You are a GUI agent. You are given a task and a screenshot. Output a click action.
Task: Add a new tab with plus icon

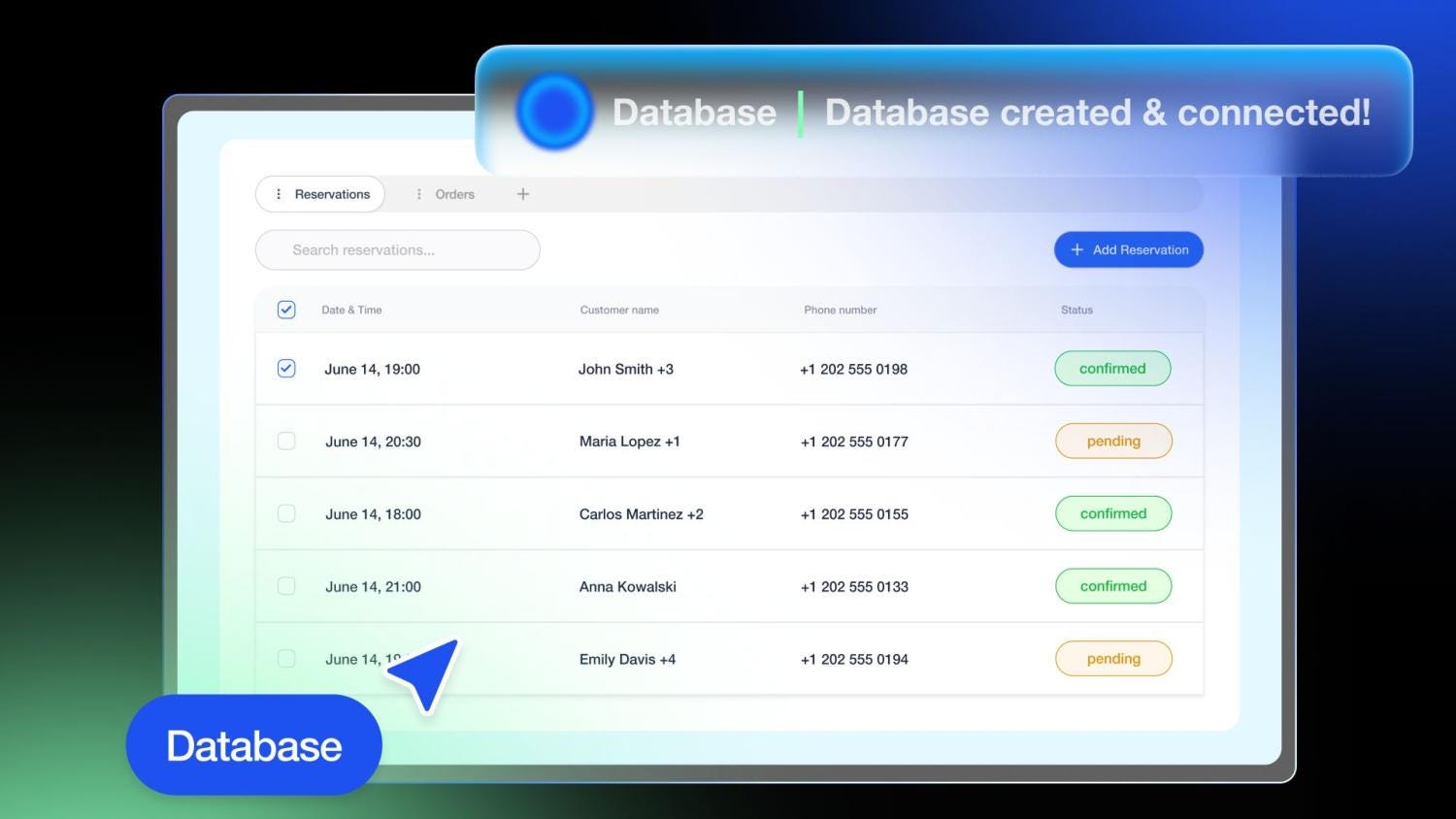(x=523, y=194)
